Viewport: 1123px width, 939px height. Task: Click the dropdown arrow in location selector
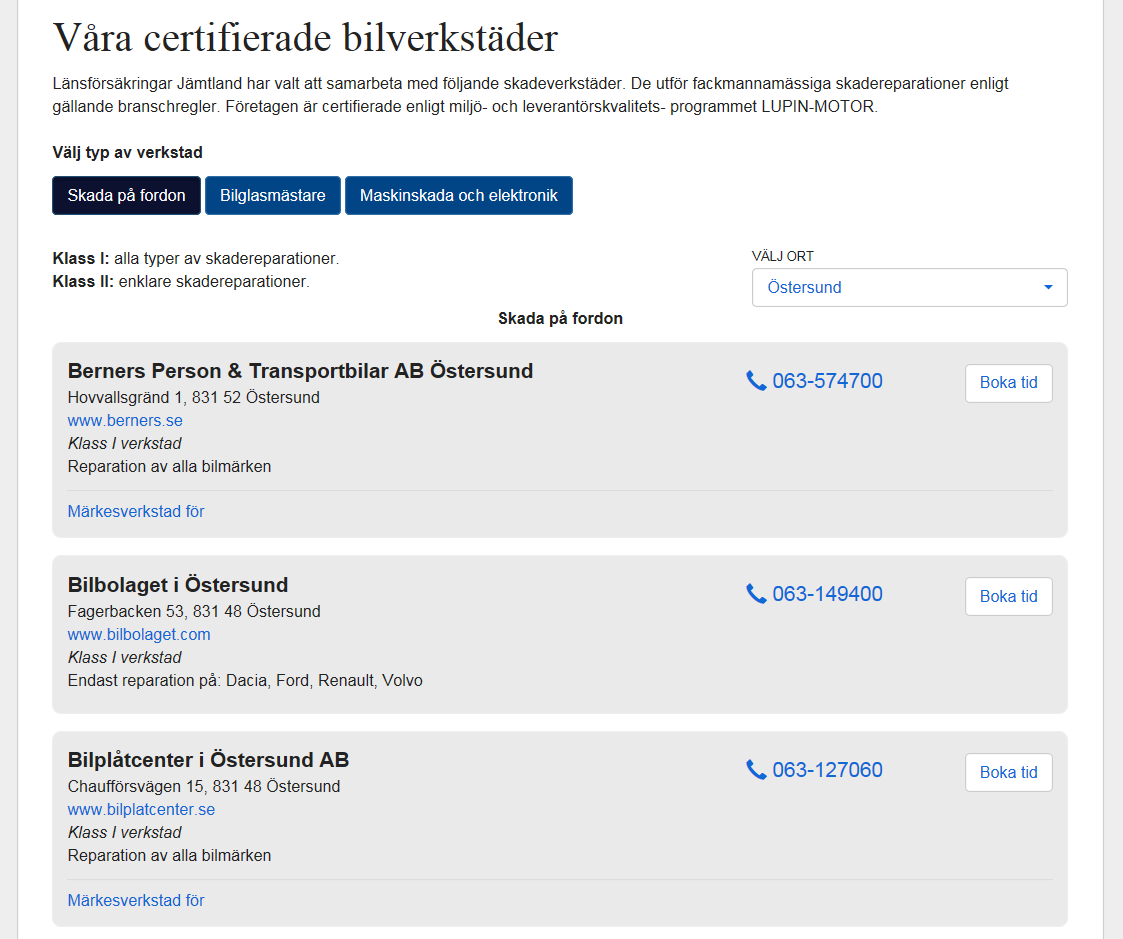(1048, 288)
